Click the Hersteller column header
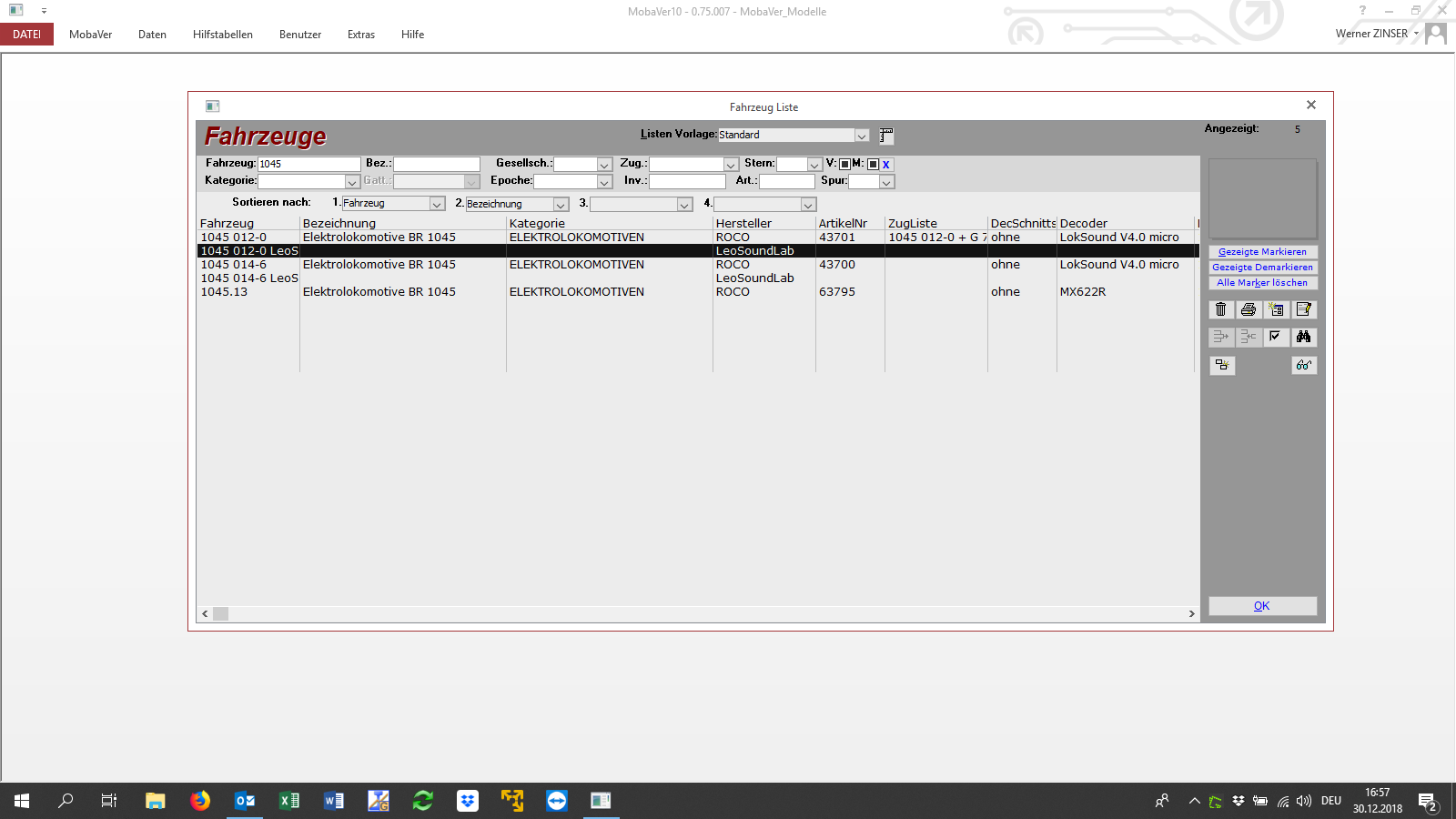This screenshot has width=1456, height=819. [743, 224]
